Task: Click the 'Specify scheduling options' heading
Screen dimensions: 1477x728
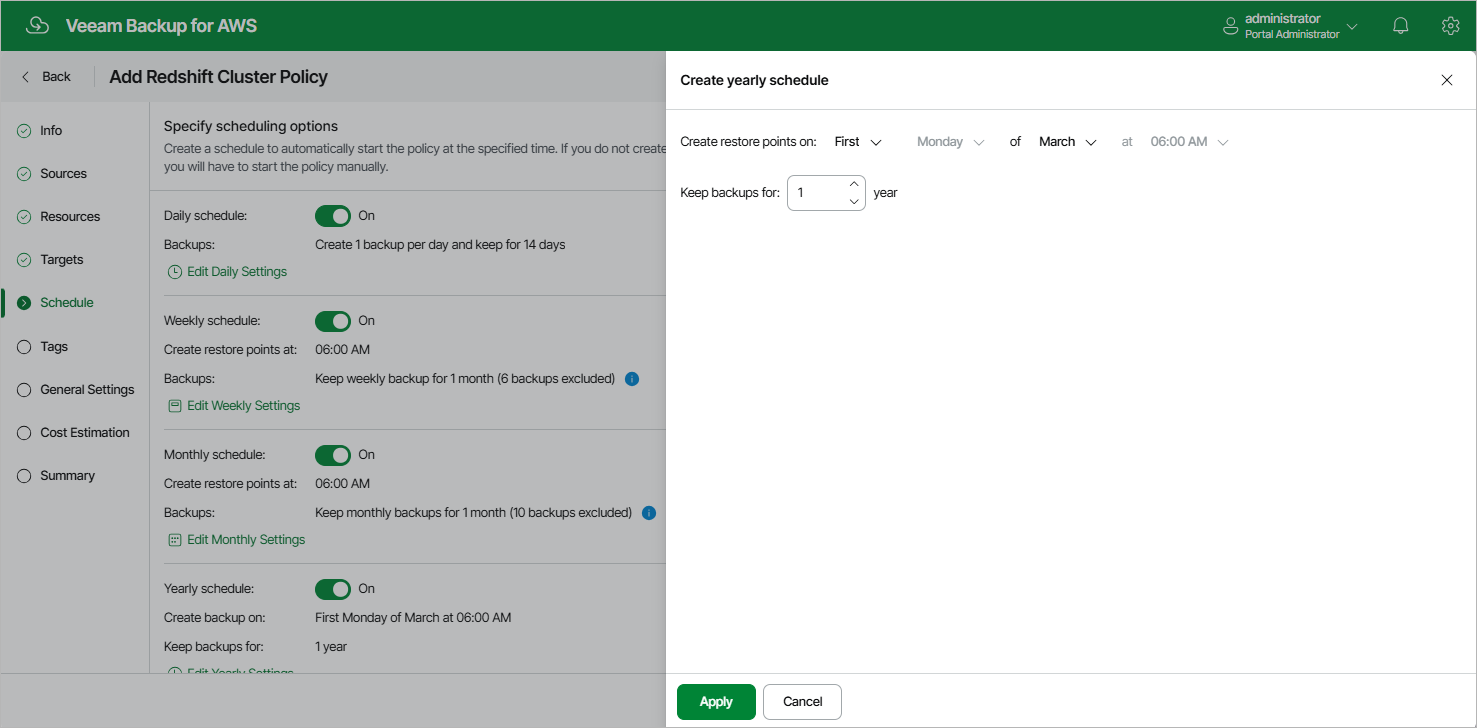Action: coord(251,127)
